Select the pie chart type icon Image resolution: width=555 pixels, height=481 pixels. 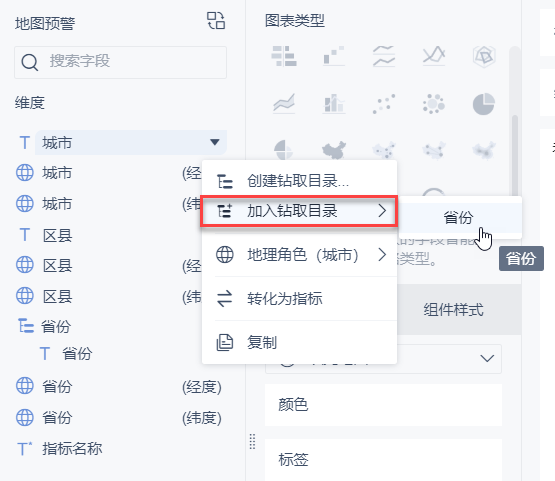(x=484, y=104)
